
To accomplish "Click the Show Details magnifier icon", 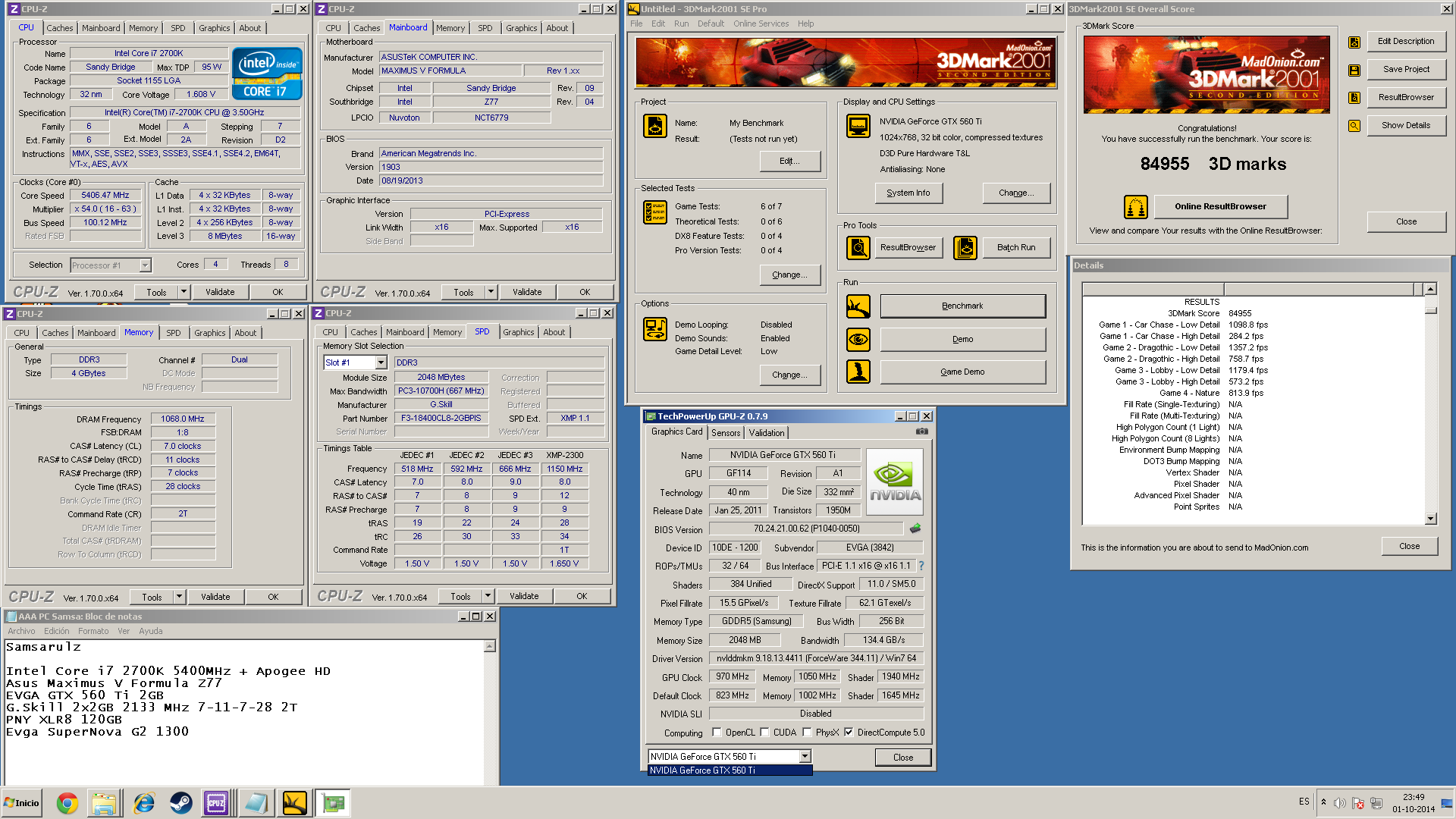I will tap(1354, 126).
